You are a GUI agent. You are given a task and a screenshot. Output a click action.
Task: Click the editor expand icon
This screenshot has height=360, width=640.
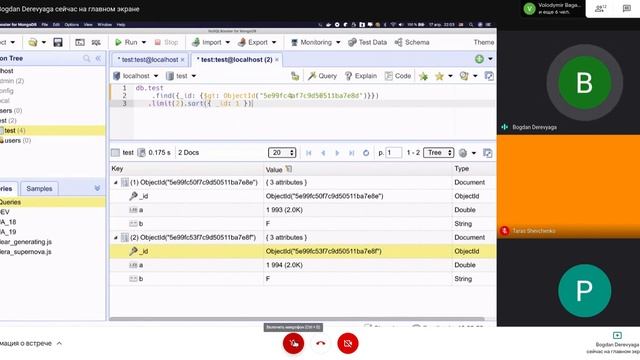coord(489,76)
